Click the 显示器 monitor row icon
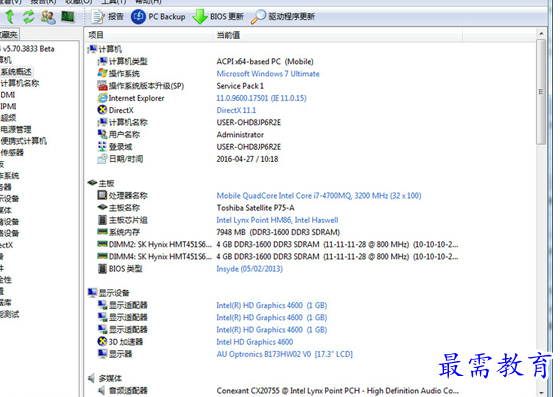This screenshot has height=397, width=560. tap(102, 354)
